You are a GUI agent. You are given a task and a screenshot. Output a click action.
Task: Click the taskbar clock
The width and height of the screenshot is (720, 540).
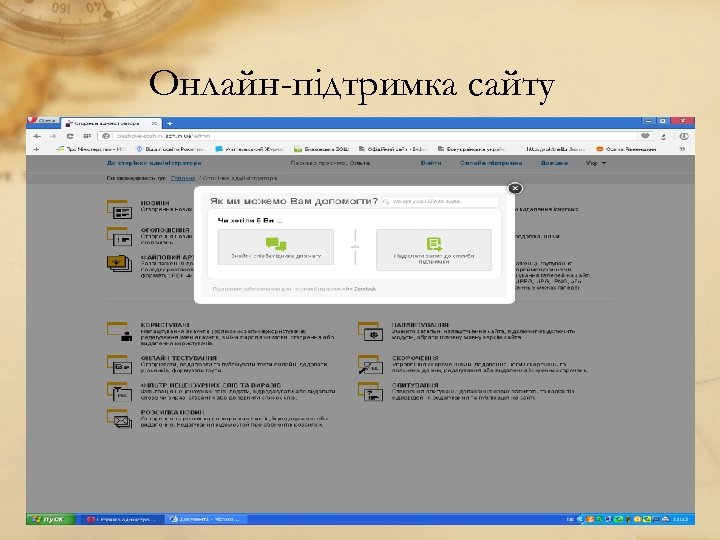pos(681,519)
